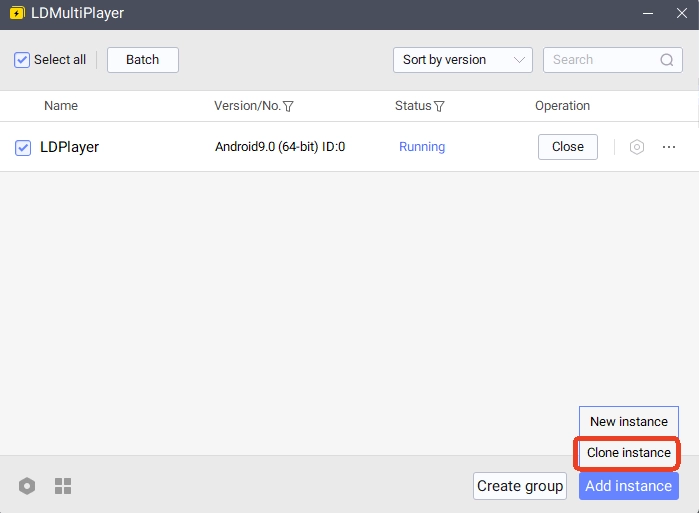The height and width of the screenshot is (513, 699).
Task: Open the three-dot more options for LDPlayer
Action: click(x=669, y=147)
